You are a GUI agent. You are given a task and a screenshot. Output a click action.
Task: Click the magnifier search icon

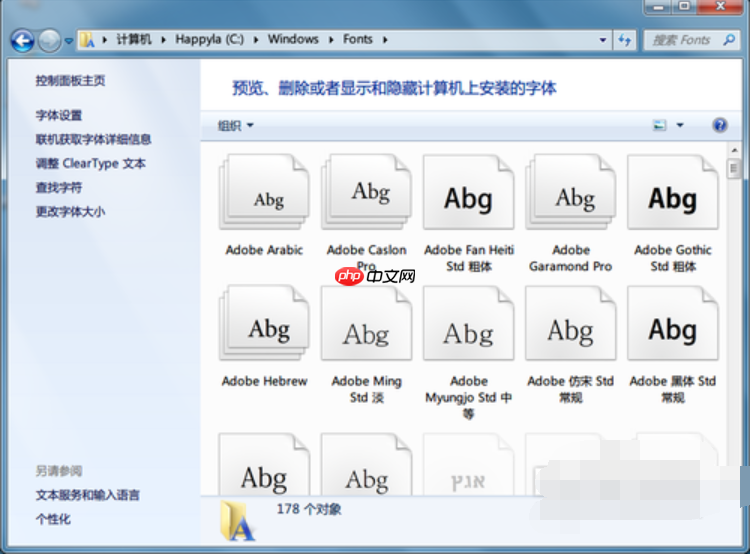coord(728,40)
